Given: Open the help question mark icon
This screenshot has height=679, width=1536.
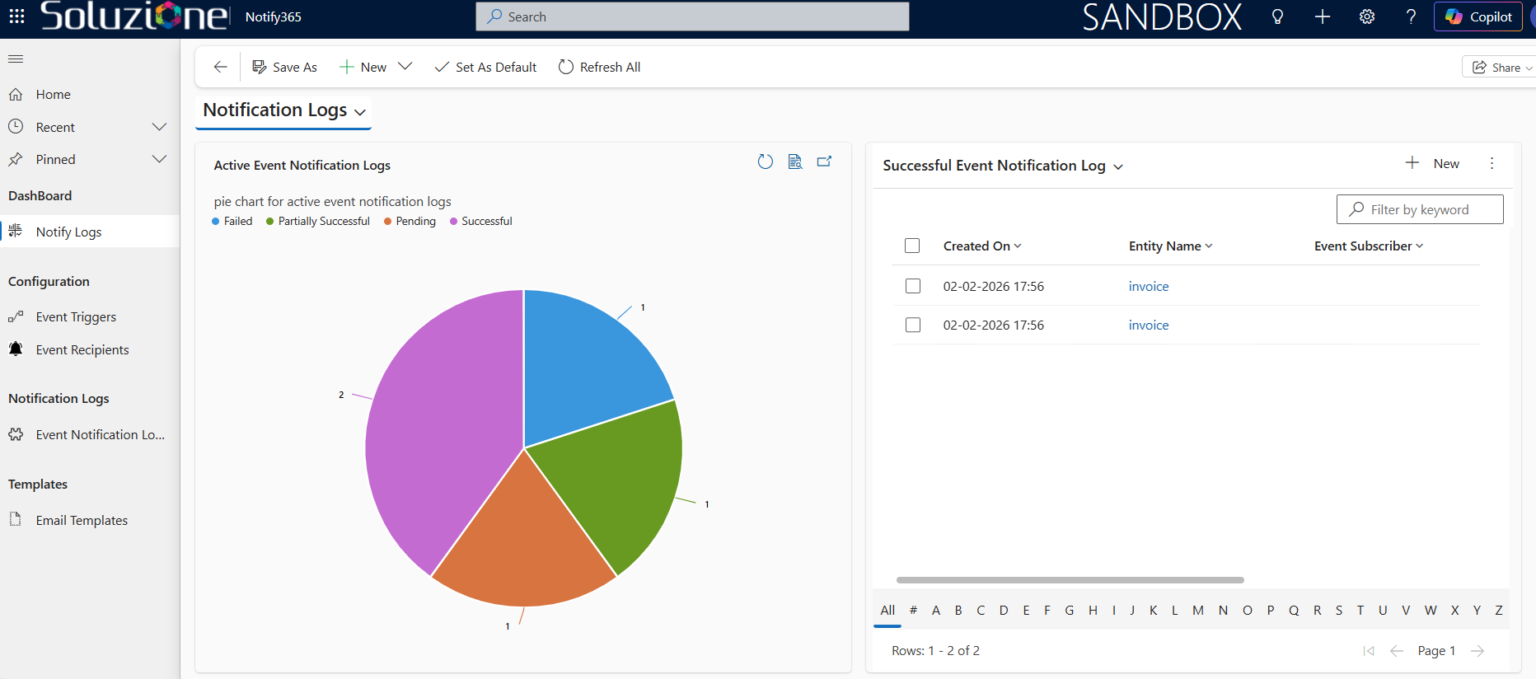Looking at the screenshot, I should [1411, 17].
